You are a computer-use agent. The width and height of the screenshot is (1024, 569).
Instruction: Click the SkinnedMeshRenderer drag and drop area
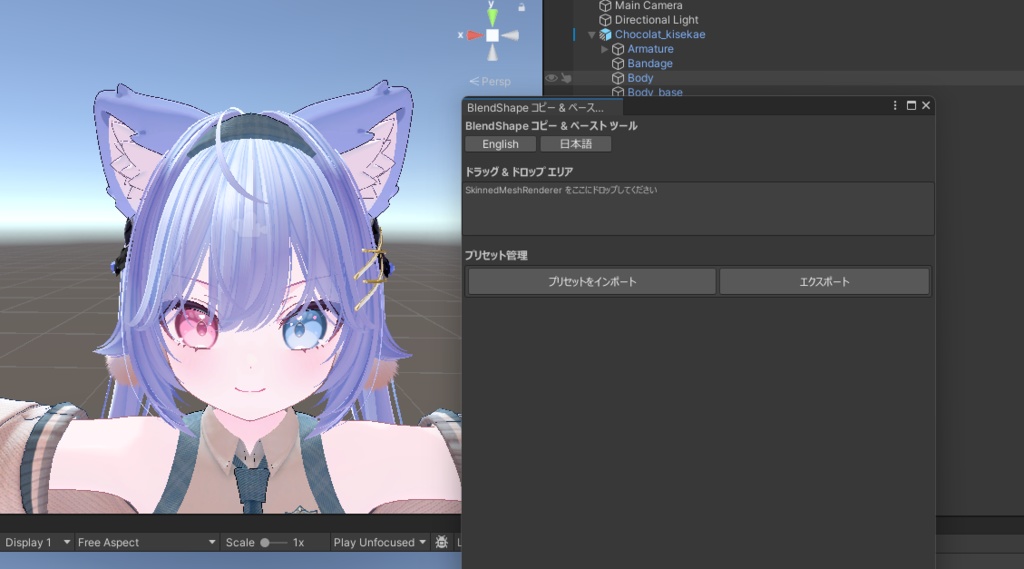[698, 208]
